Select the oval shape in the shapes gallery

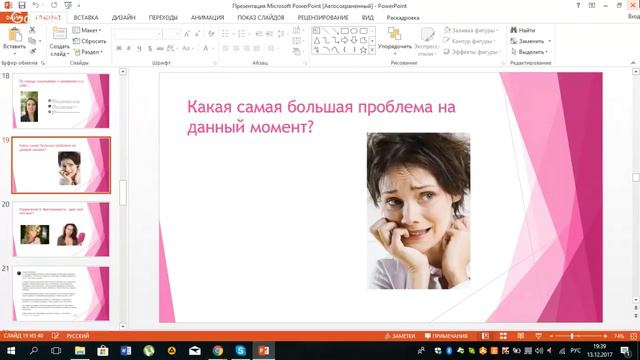pyautogui.click(x=354, y=31)
